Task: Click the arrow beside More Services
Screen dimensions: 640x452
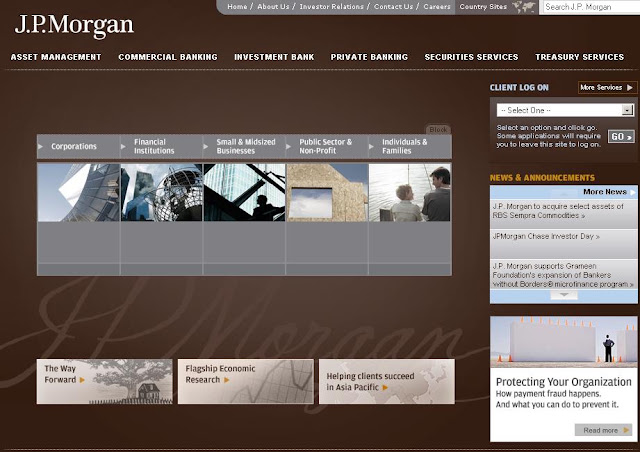Action: (x=630, y=88)
